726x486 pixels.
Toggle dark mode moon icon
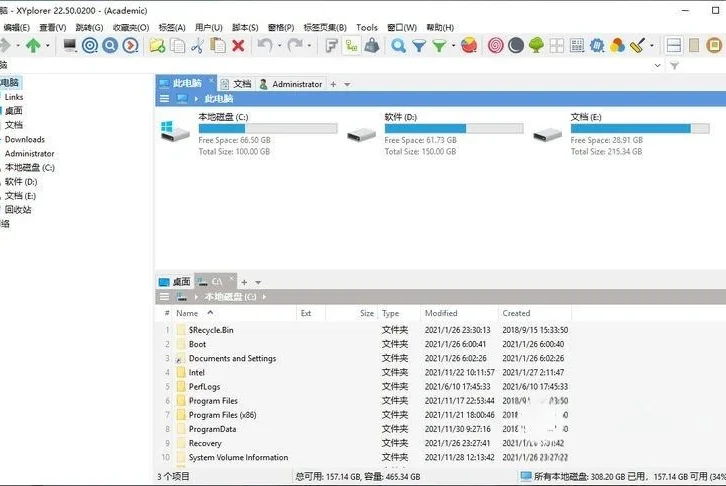click(516, 45)
